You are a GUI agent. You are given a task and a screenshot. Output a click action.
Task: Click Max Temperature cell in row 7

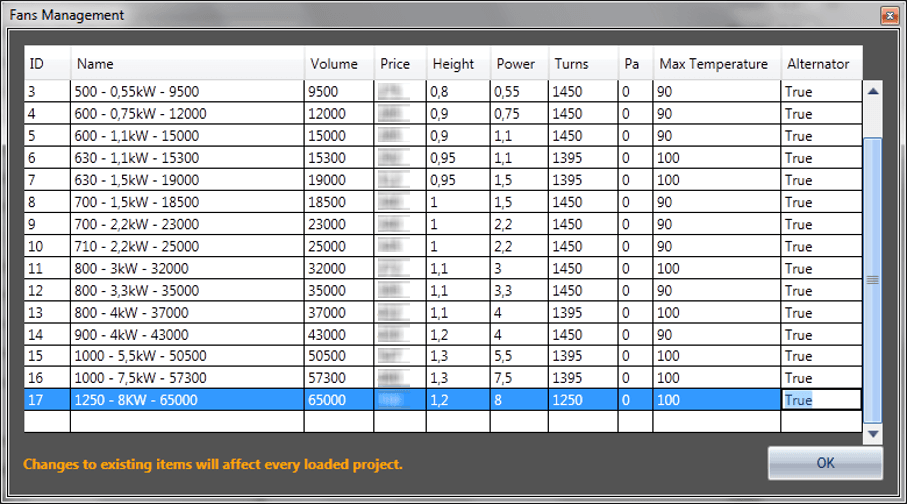click(717, 180)
